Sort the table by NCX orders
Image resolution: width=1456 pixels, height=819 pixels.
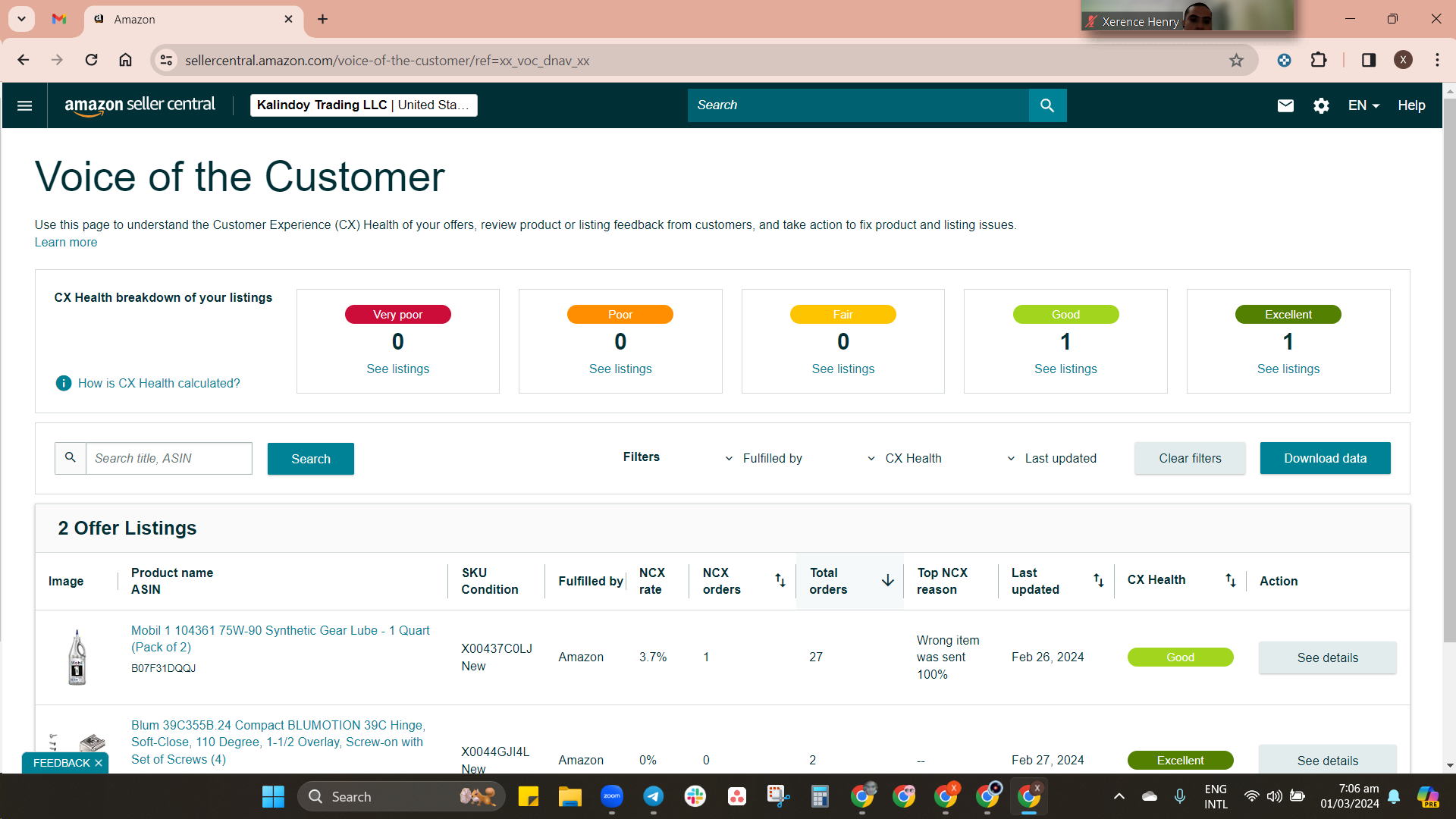click(780, 580)
